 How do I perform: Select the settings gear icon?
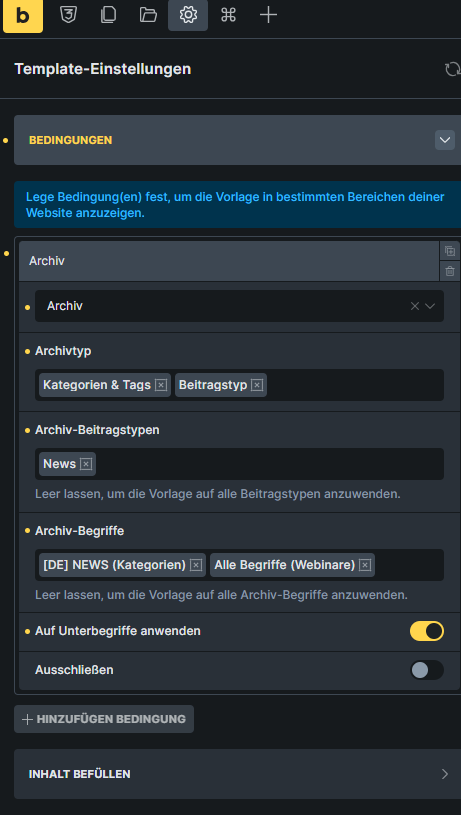click(188, 15)
